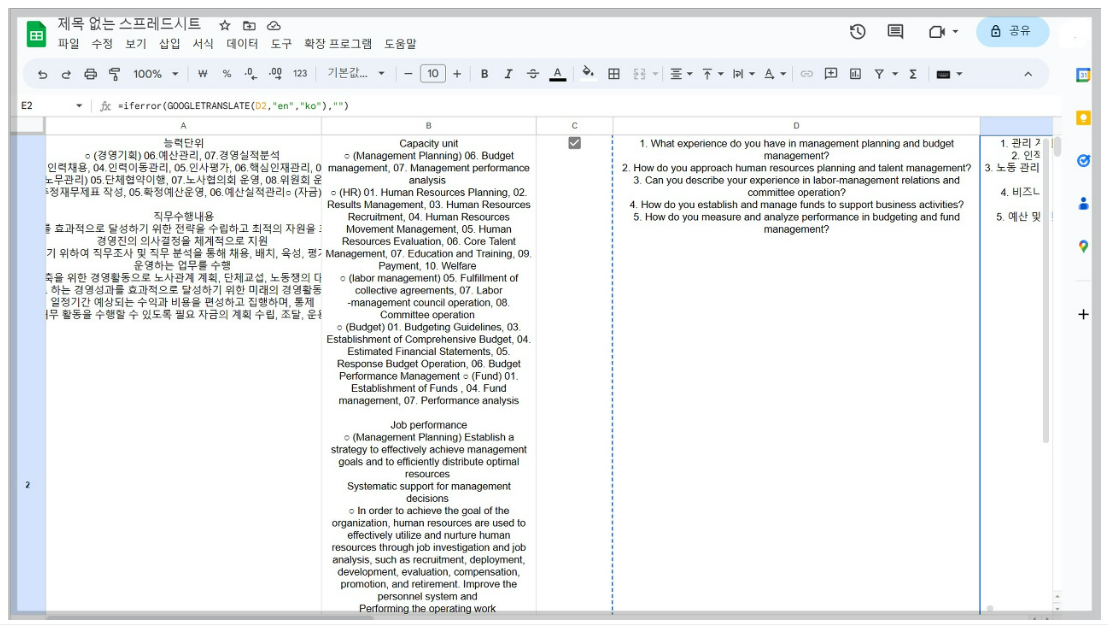Open Keep in the side panel

tap(1083, 118)
